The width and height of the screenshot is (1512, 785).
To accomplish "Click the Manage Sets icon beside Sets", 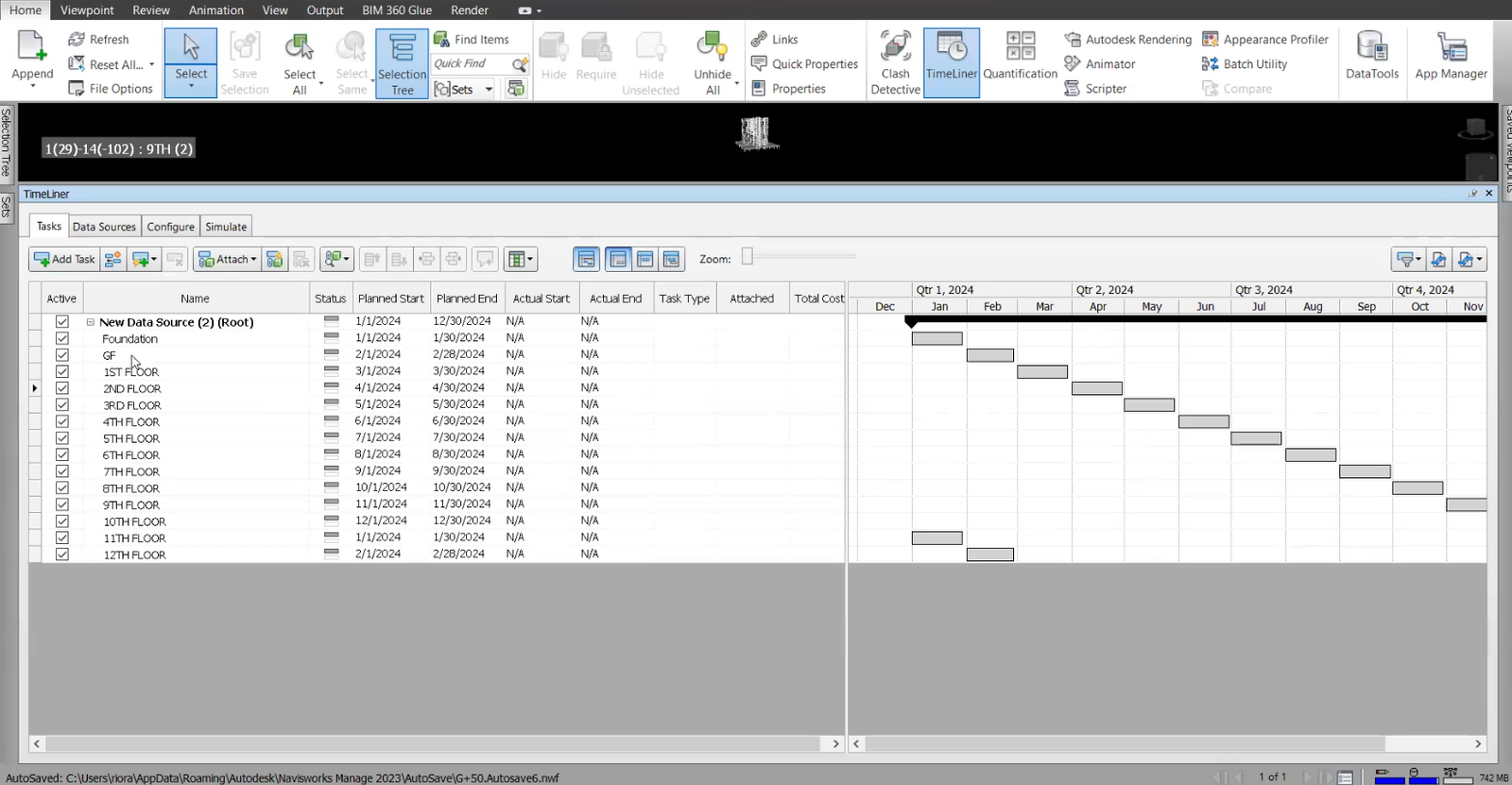I will click(x=516, y=89).
